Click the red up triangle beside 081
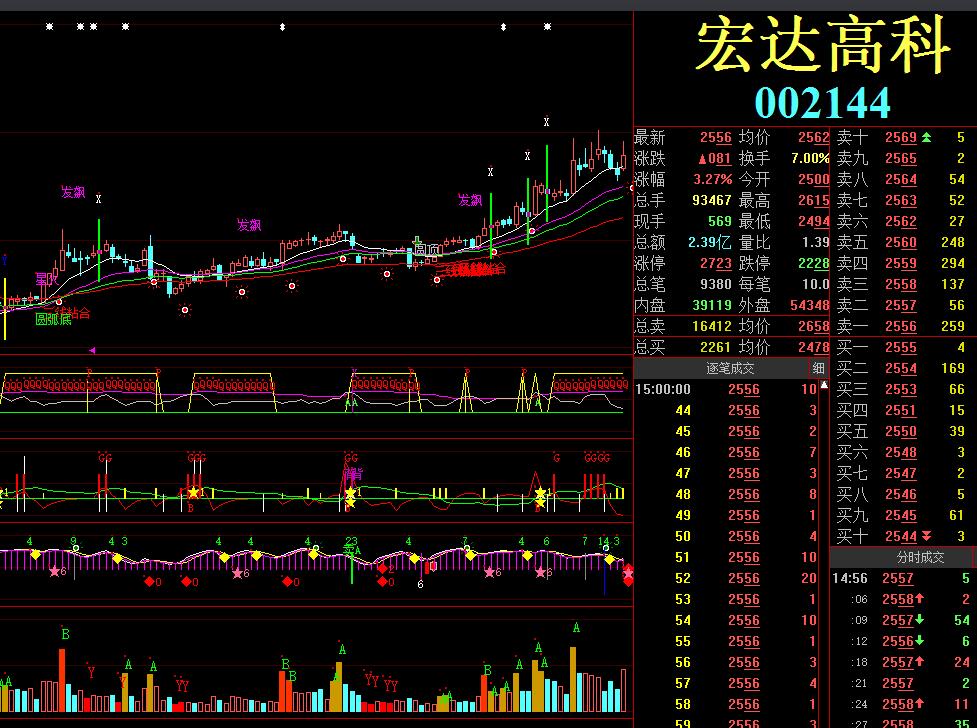This screenshot has width=977, height=728. coord(702,159)
